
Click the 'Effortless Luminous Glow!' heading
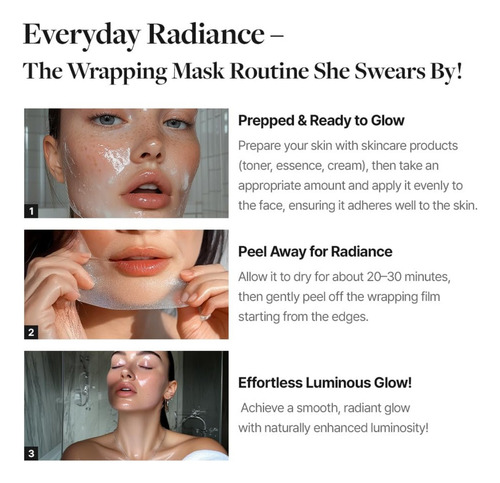point(325,383)
